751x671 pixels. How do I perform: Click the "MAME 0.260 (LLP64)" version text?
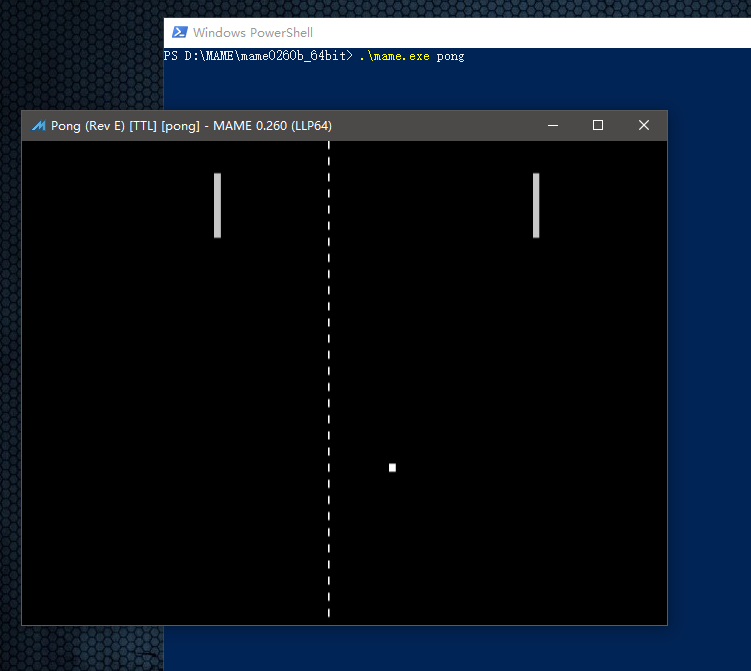tap(272, 126)
